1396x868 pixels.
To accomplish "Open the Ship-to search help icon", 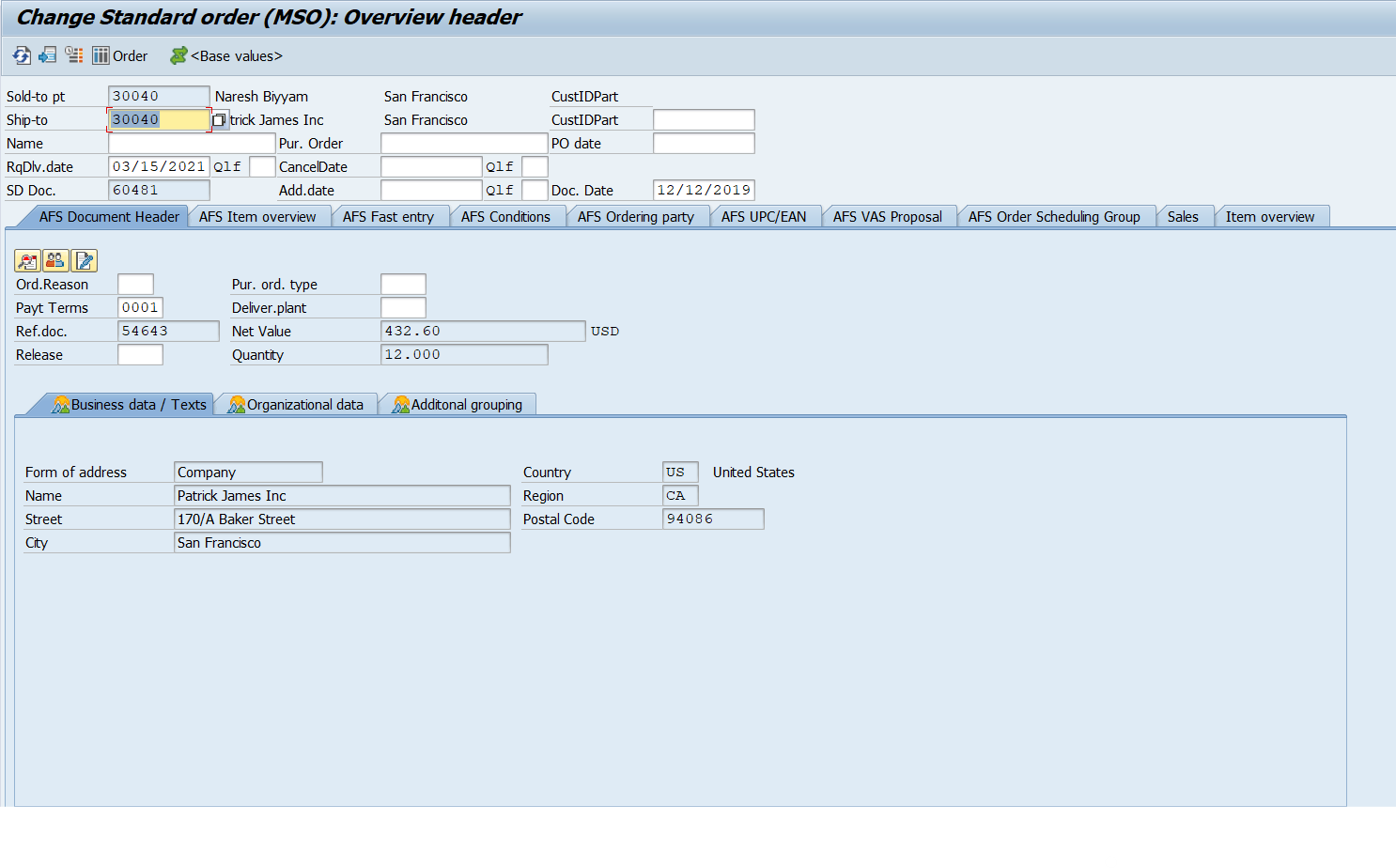I will pos(219,120).
